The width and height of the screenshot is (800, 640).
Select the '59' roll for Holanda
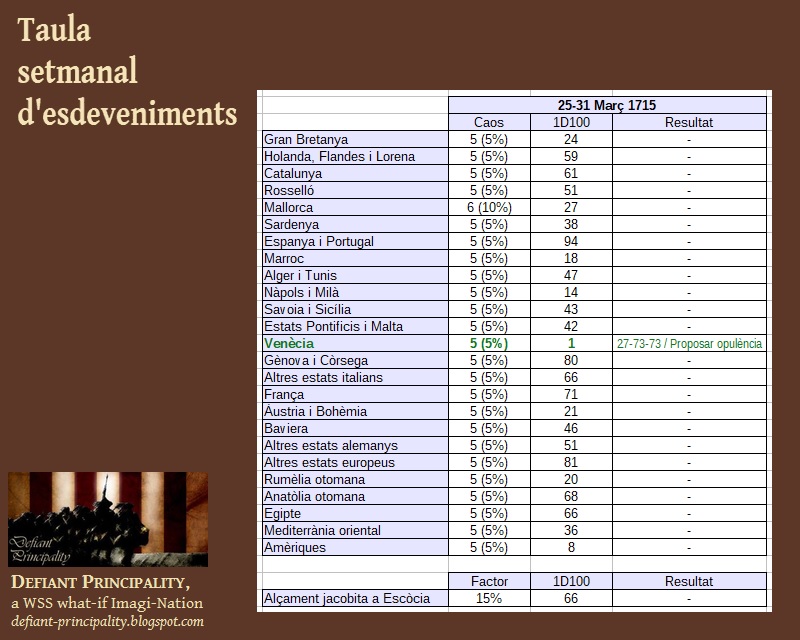coord(571,156)
